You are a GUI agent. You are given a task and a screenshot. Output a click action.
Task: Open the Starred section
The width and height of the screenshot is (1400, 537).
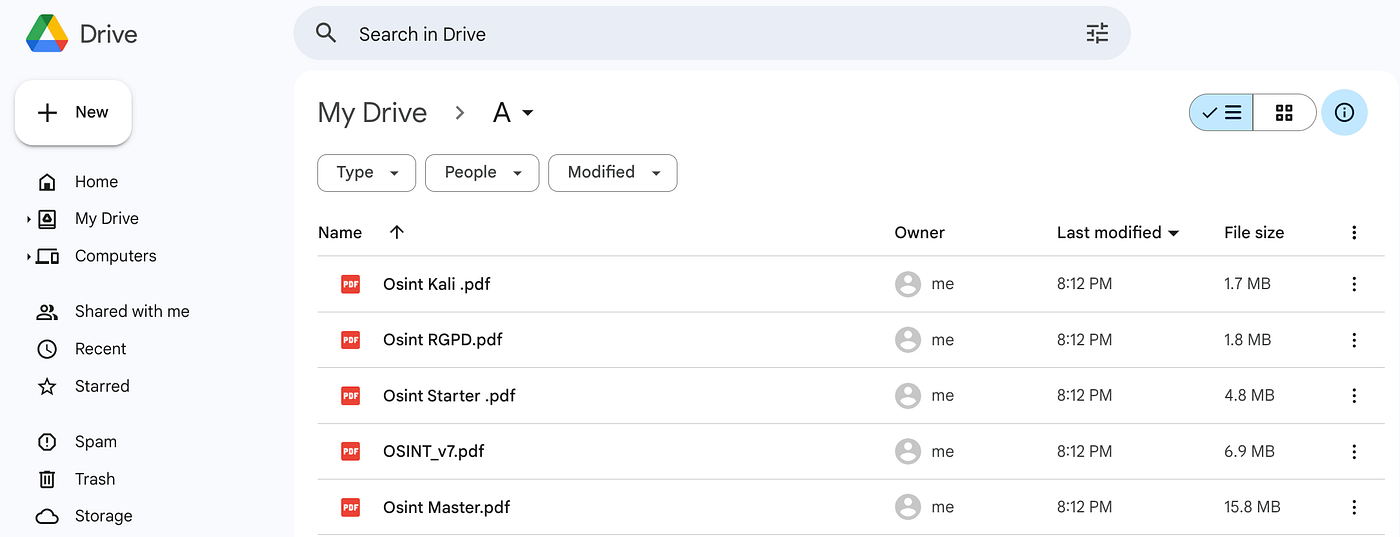pos(102,386)
